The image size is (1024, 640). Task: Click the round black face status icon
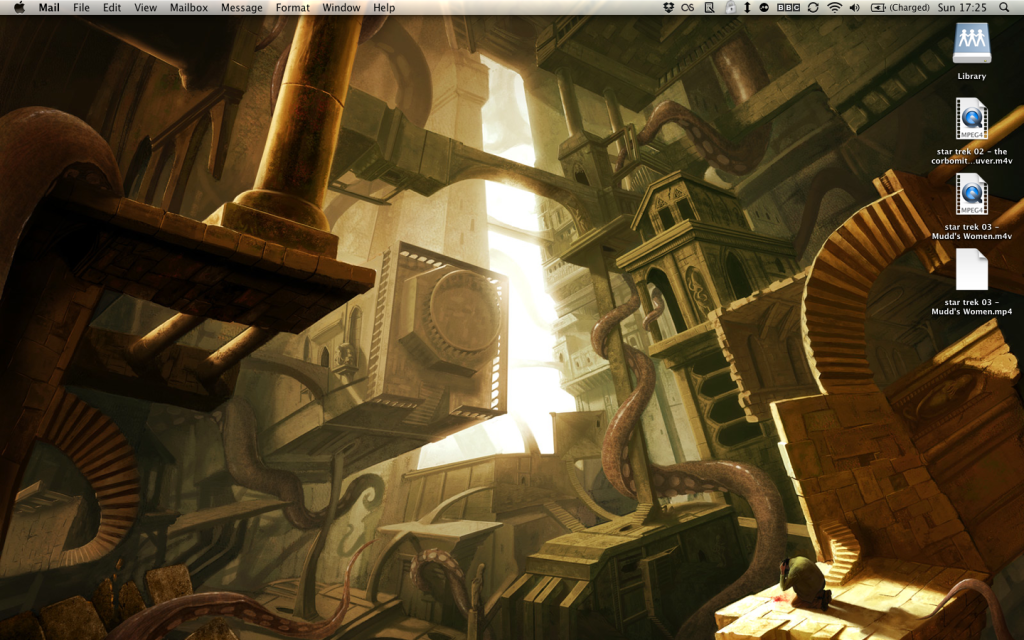point(763,7)
